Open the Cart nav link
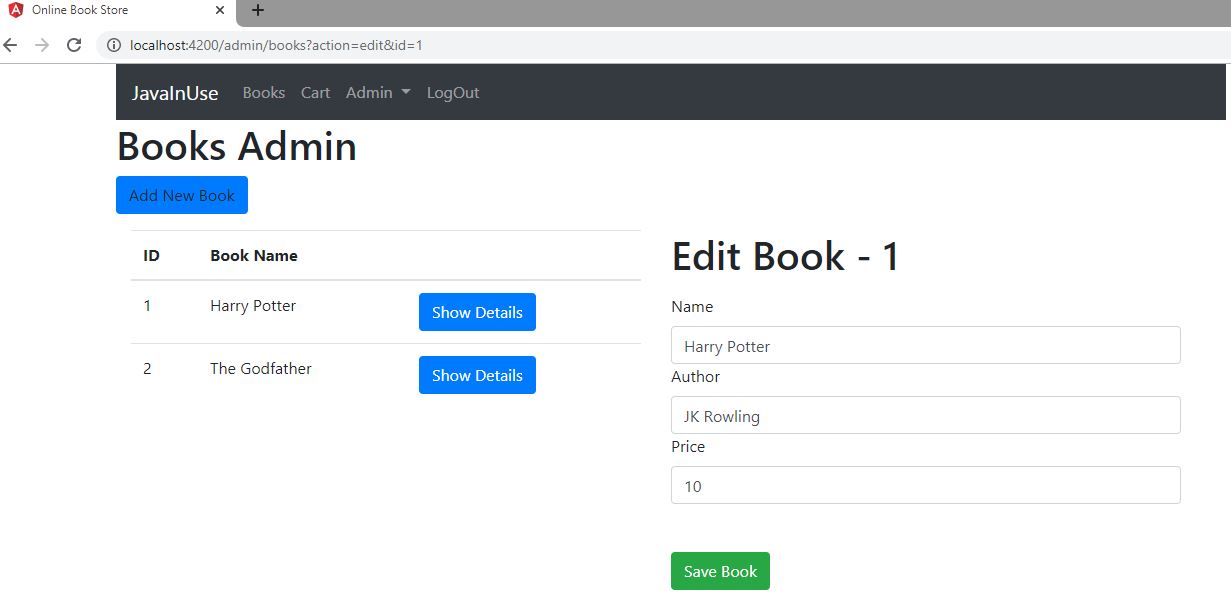The width and height of the screenshot is (1231, 599). (x=315, y=92)
